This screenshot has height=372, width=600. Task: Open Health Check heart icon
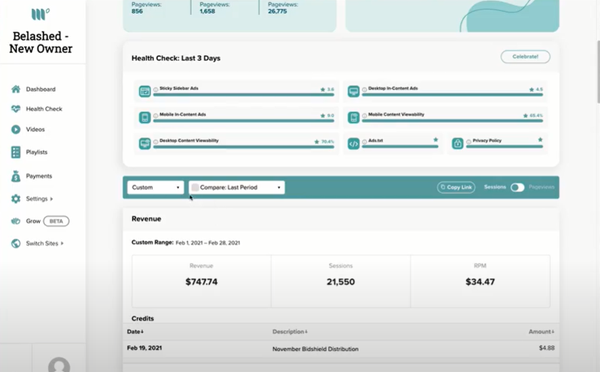pyautogui.click(x=16, y=109)
